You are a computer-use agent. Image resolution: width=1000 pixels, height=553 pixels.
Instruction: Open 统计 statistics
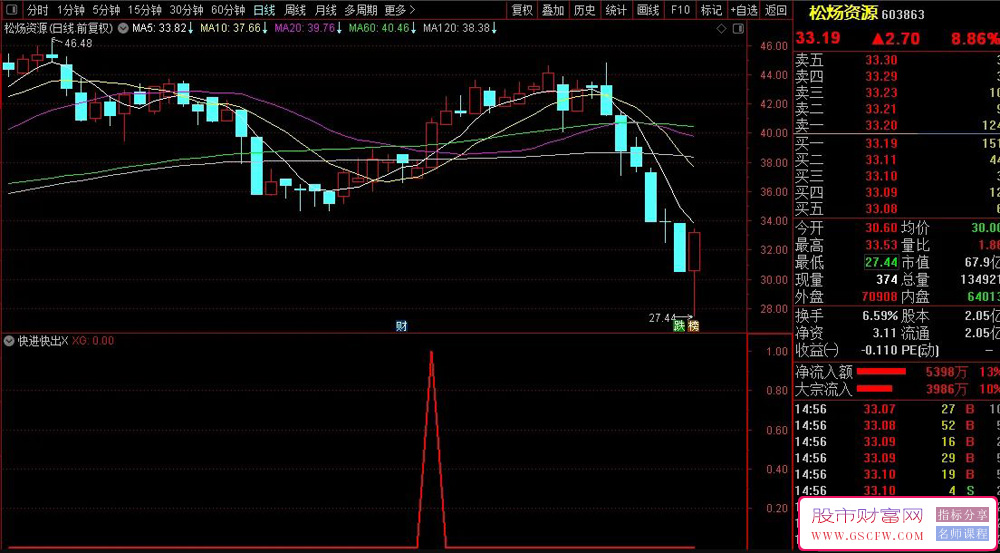point(615,10)
